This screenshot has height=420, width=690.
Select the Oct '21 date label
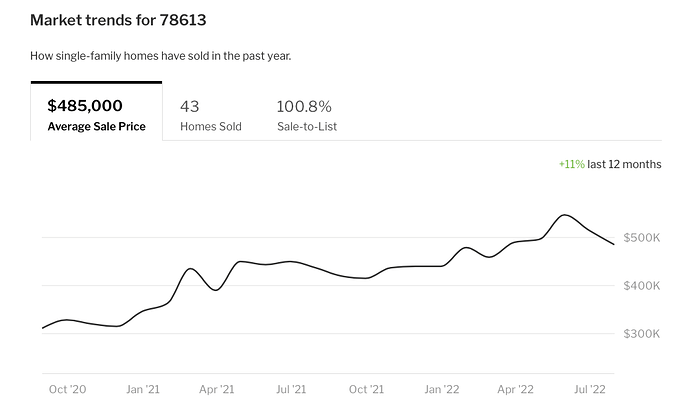coord(367,389)
